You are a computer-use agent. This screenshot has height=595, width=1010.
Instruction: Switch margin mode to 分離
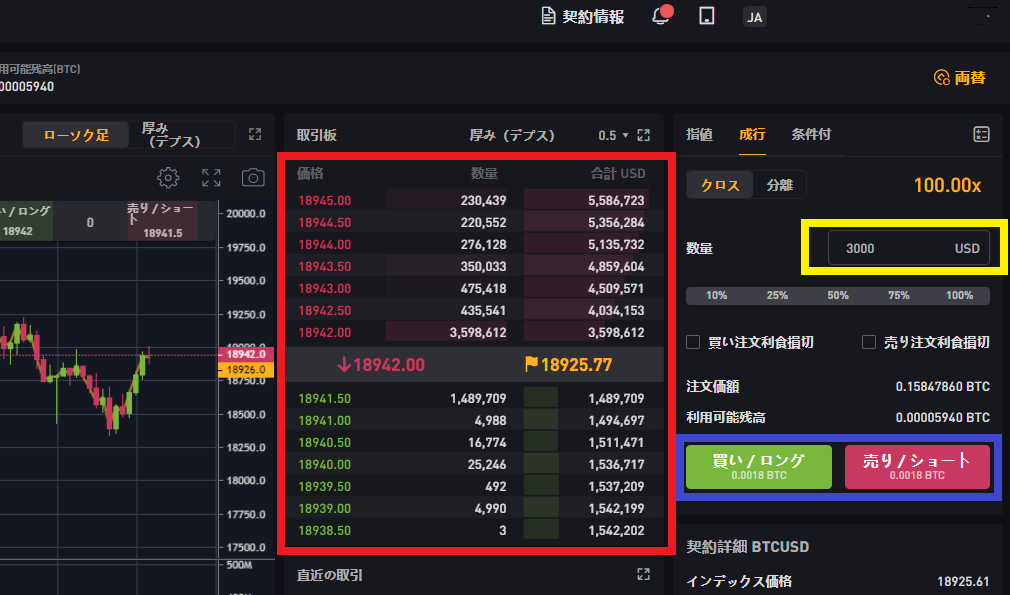click(x=779, y=185)
